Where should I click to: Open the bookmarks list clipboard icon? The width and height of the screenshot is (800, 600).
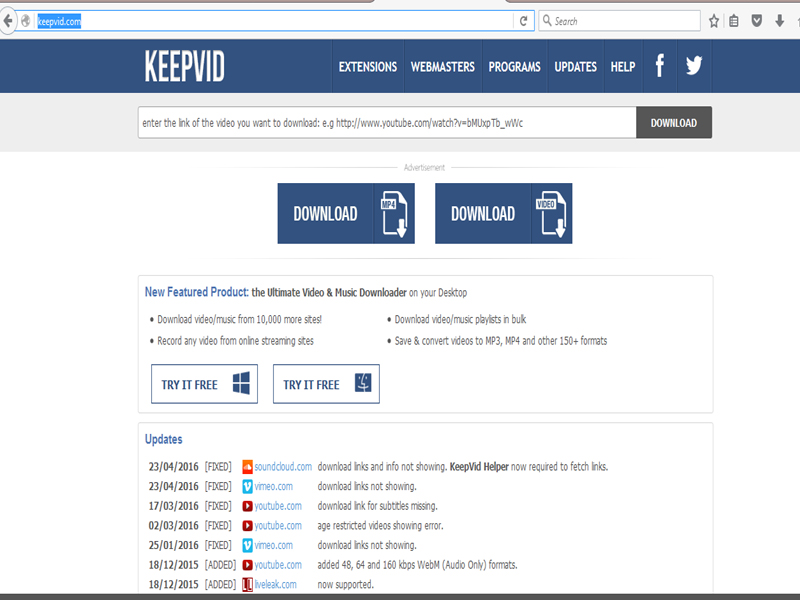pos(734,21)
